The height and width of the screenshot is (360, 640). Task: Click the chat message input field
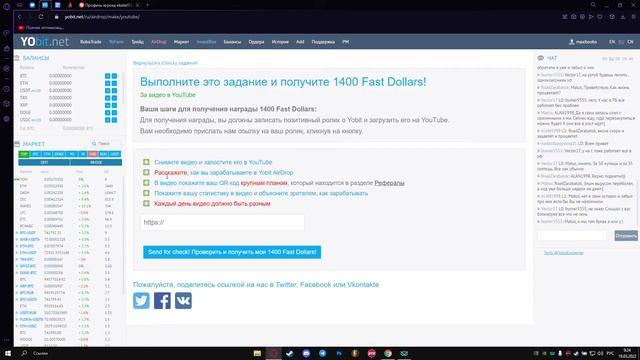point(572,236)
